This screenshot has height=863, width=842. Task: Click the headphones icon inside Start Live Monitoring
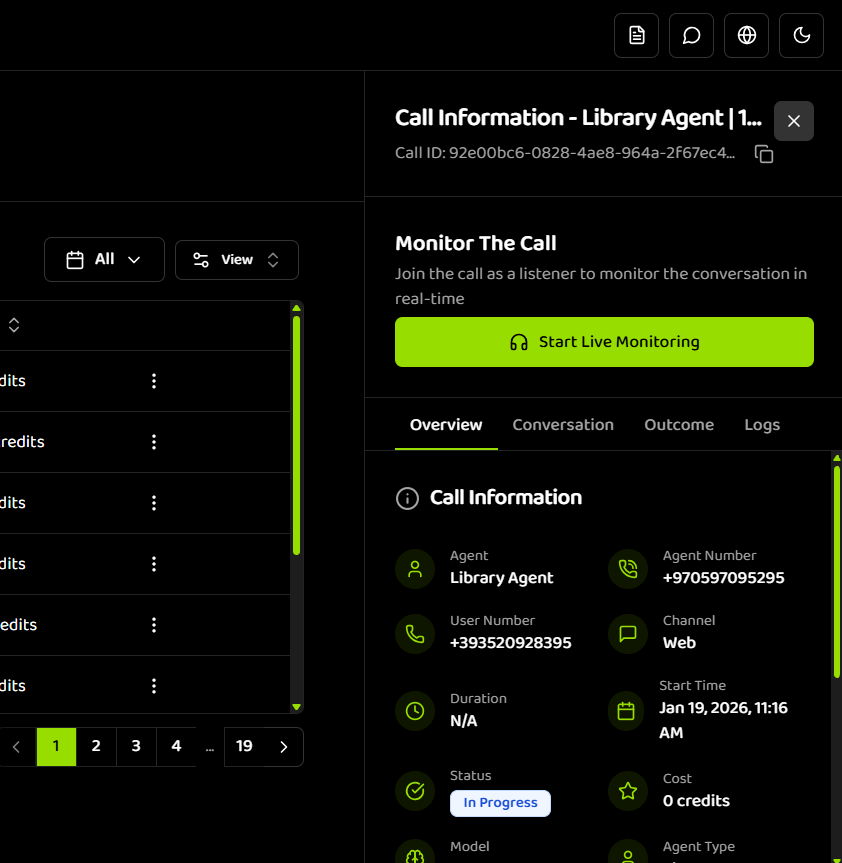coord(518,341)
